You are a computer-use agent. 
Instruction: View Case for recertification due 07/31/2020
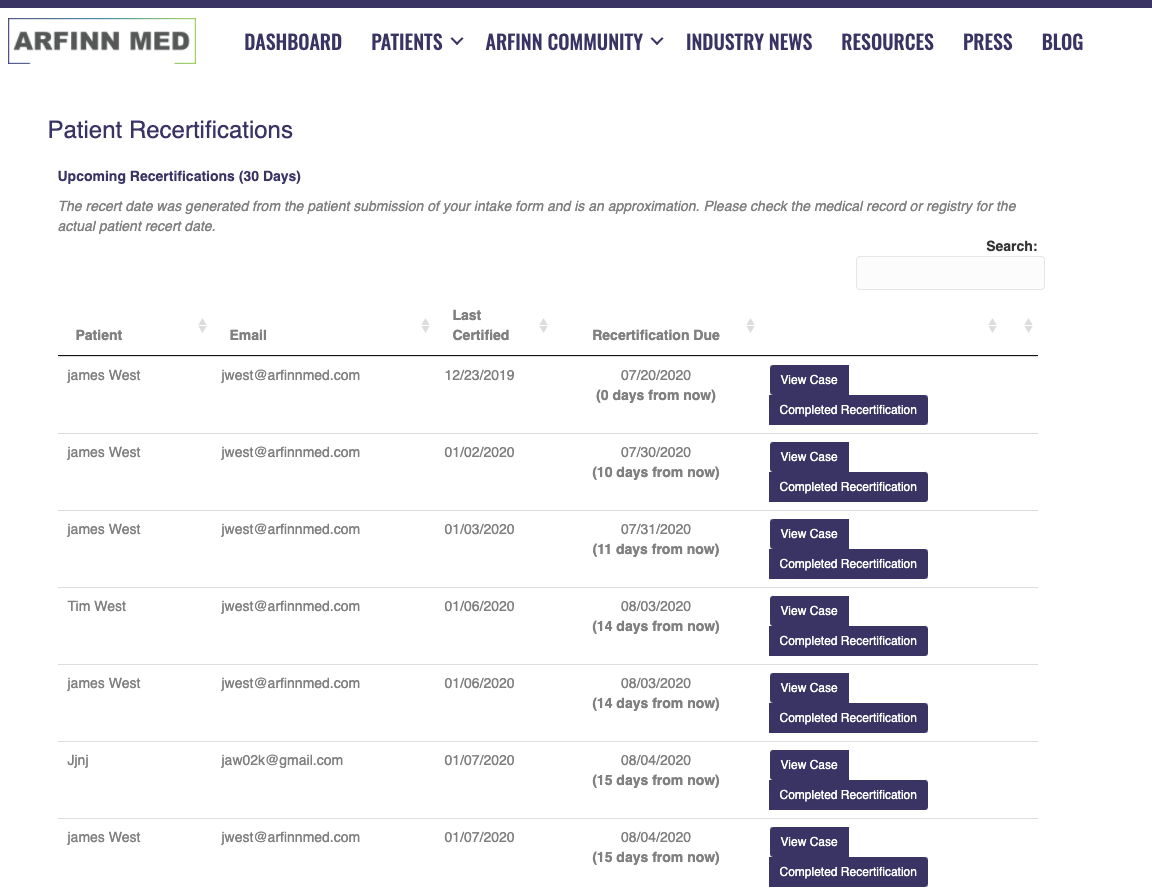(x=809, y=534)
